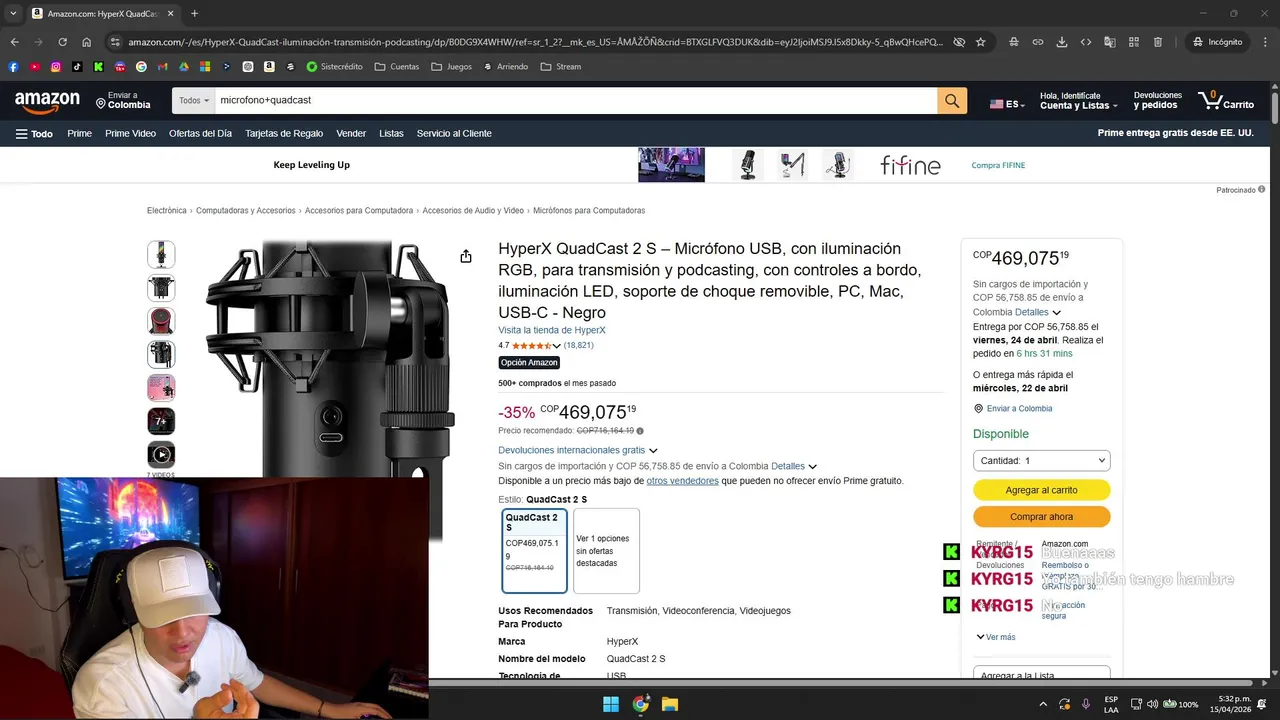1280x720 pixels.
Task: Open the Amazon bookmark icon
Action: point(269,67)
